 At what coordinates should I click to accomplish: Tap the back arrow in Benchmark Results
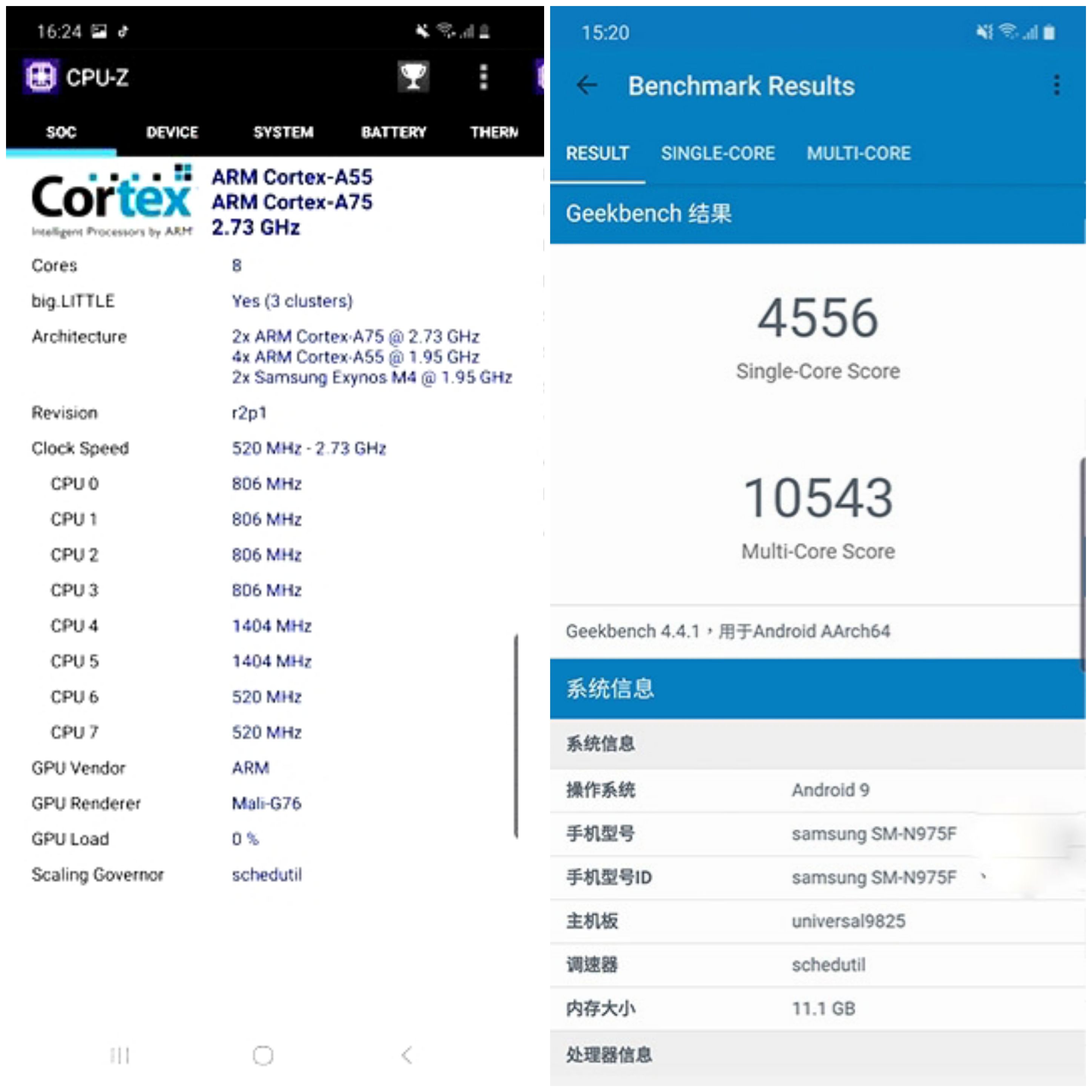point(587,86)
